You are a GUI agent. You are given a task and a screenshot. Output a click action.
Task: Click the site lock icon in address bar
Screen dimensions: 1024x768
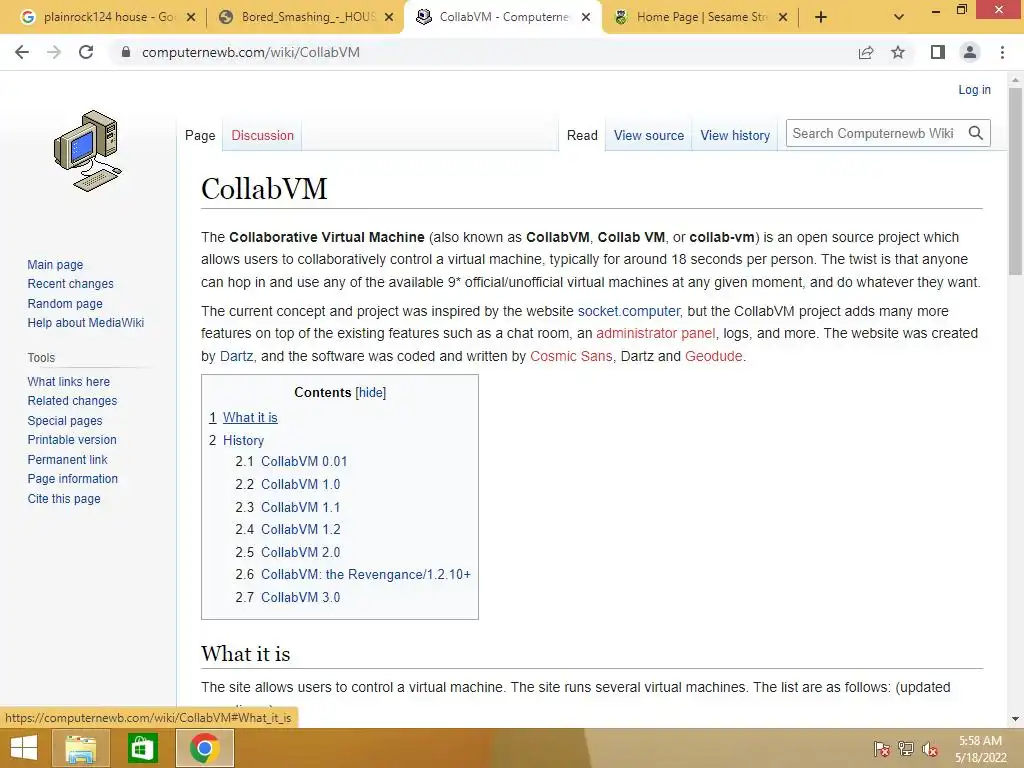tap(126, 52)
